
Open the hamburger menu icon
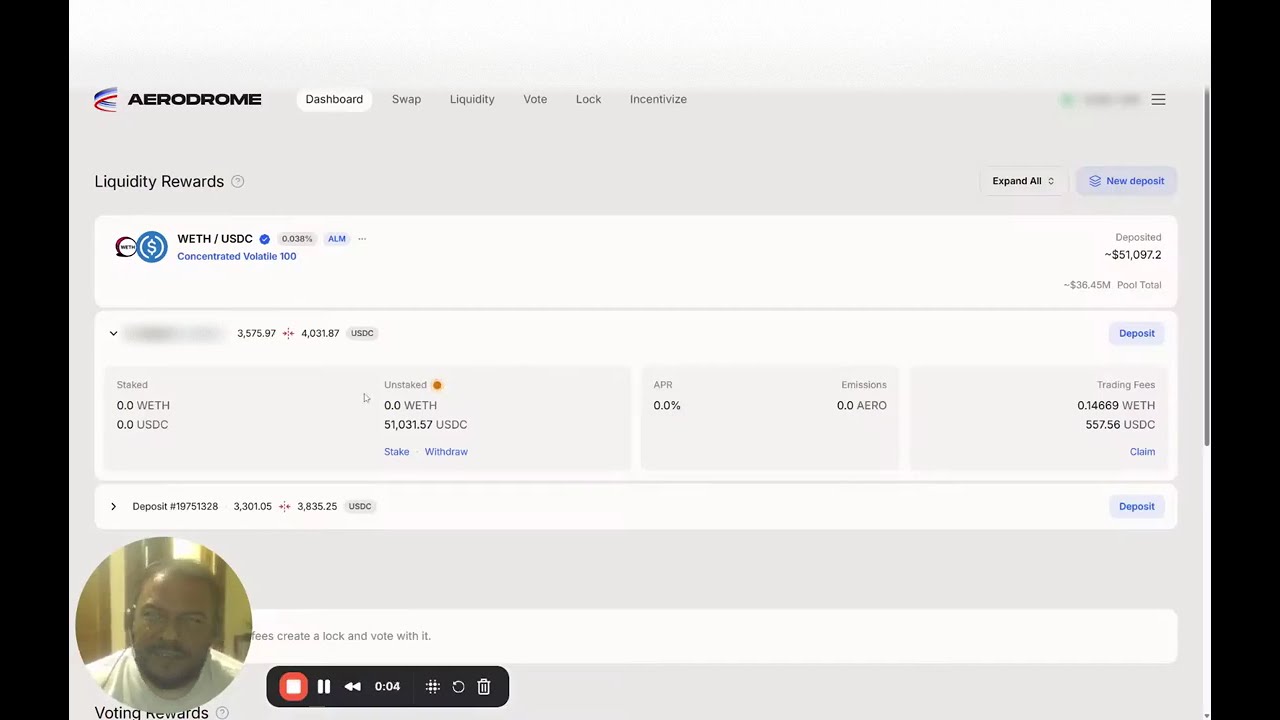click(1158, 99)
